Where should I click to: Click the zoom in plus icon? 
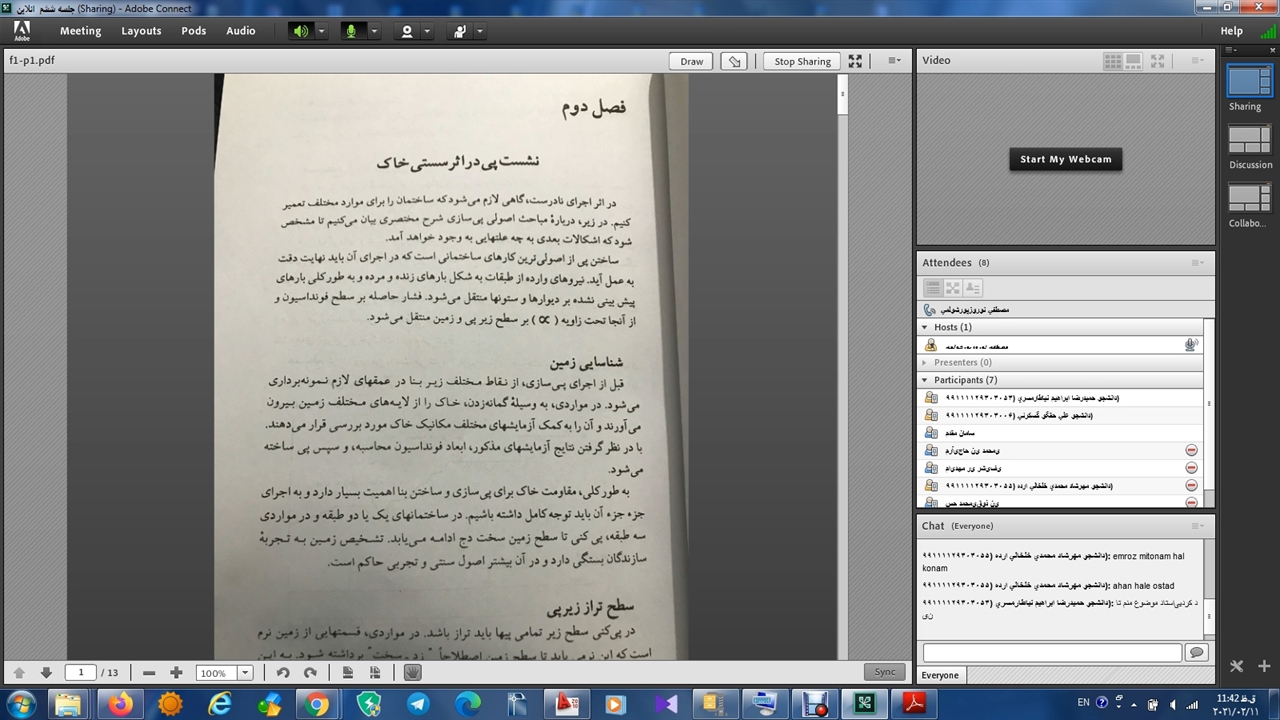176,673
